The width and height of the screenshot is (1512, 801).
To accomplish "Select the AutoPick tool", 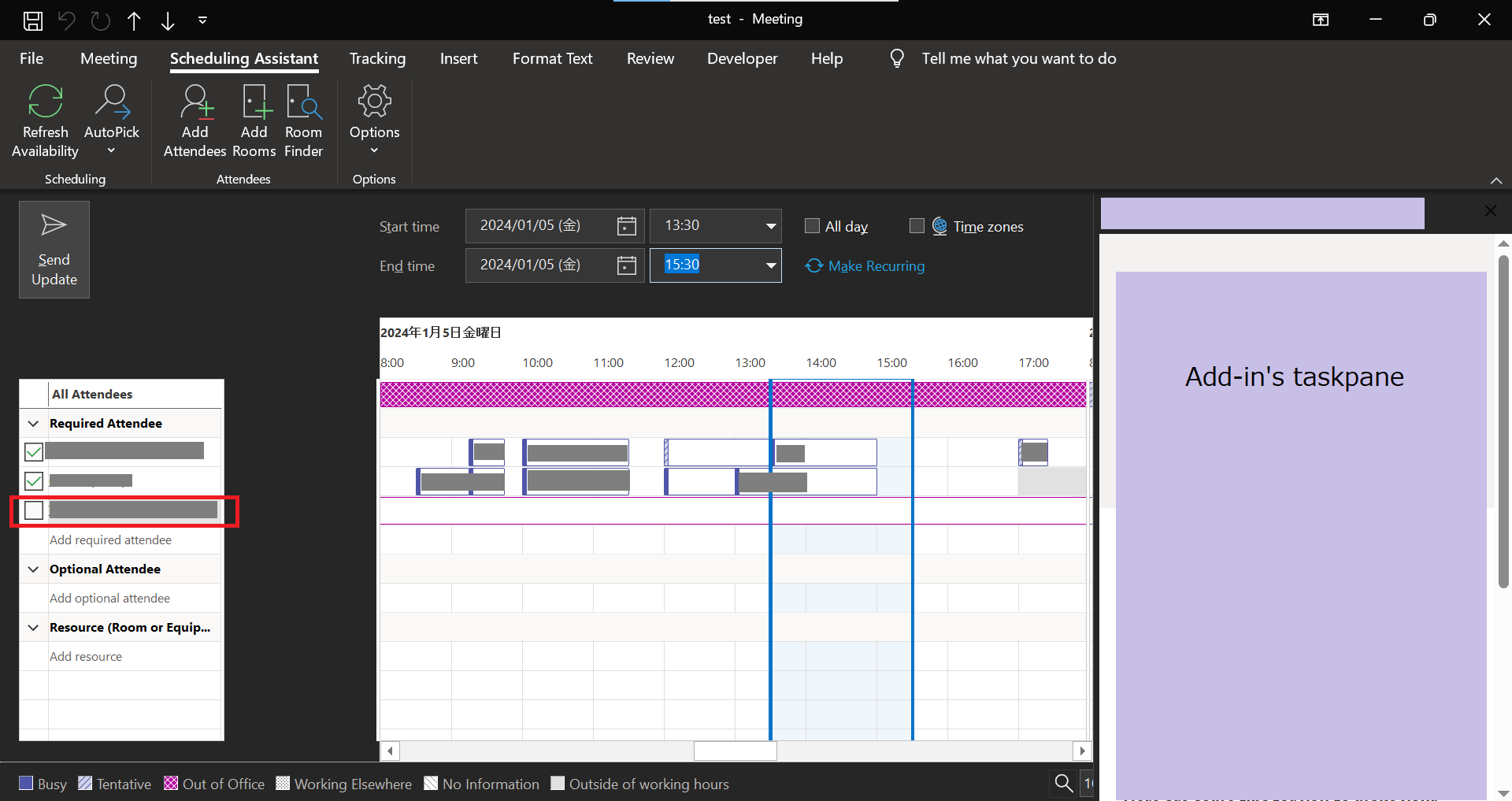I will point(111,101).
